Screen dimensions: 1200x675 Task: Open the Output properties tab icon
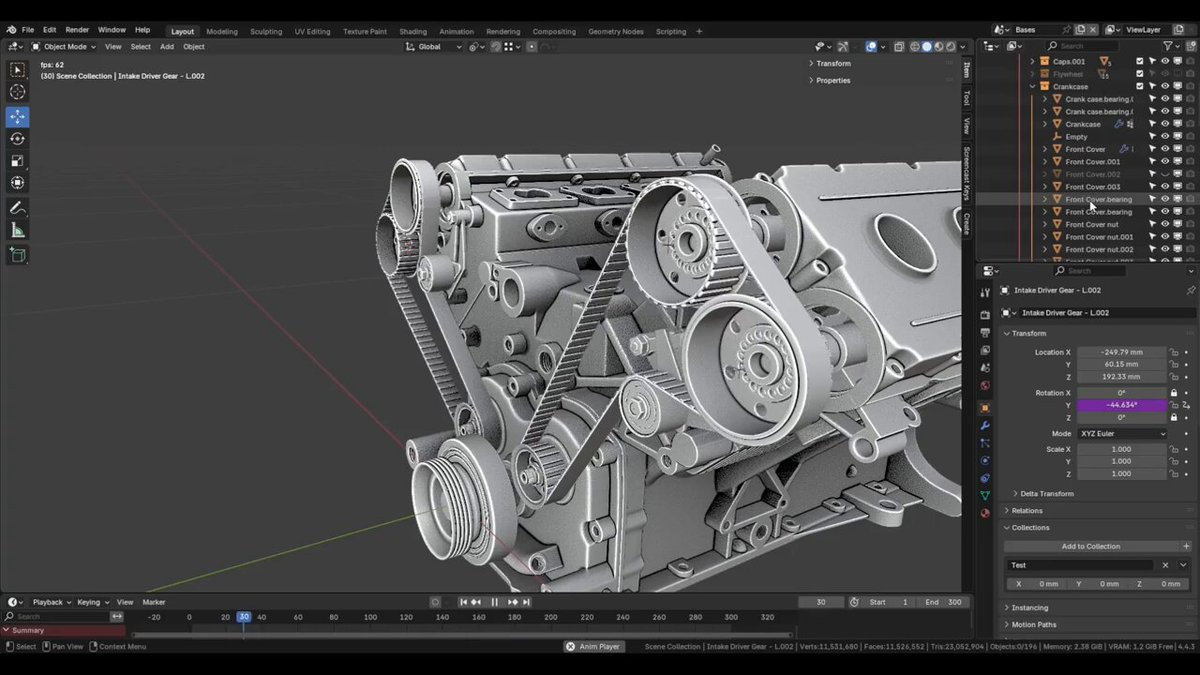tap(985, 333)
